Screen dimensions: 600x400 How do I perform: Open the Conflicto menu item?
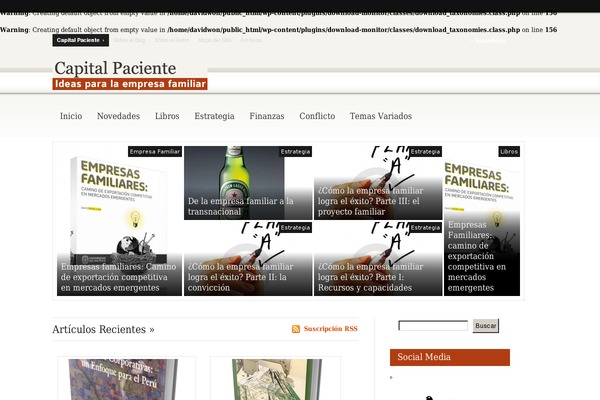tap(317, 116)
